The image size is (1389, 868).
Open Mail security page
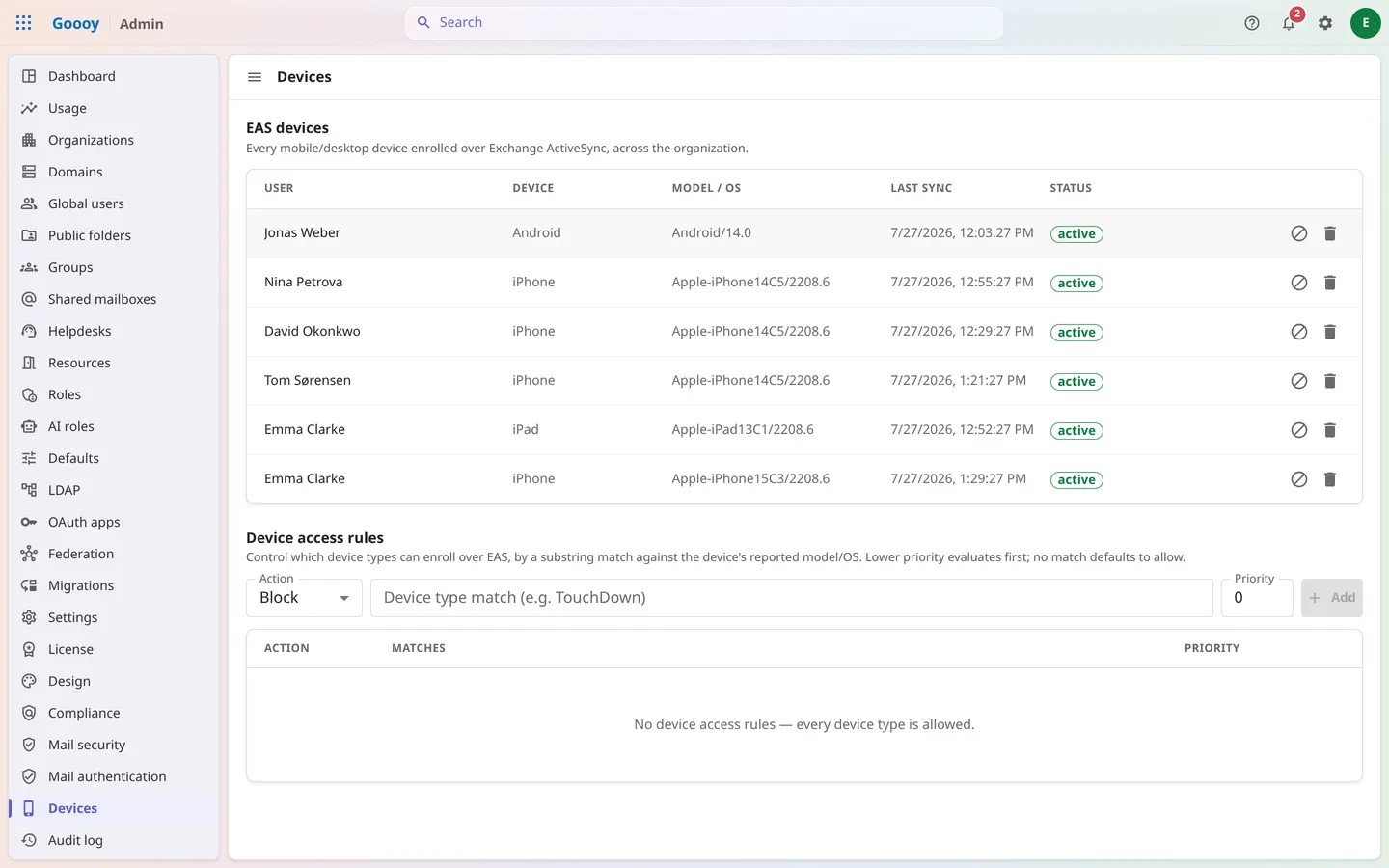pos(114,745)
